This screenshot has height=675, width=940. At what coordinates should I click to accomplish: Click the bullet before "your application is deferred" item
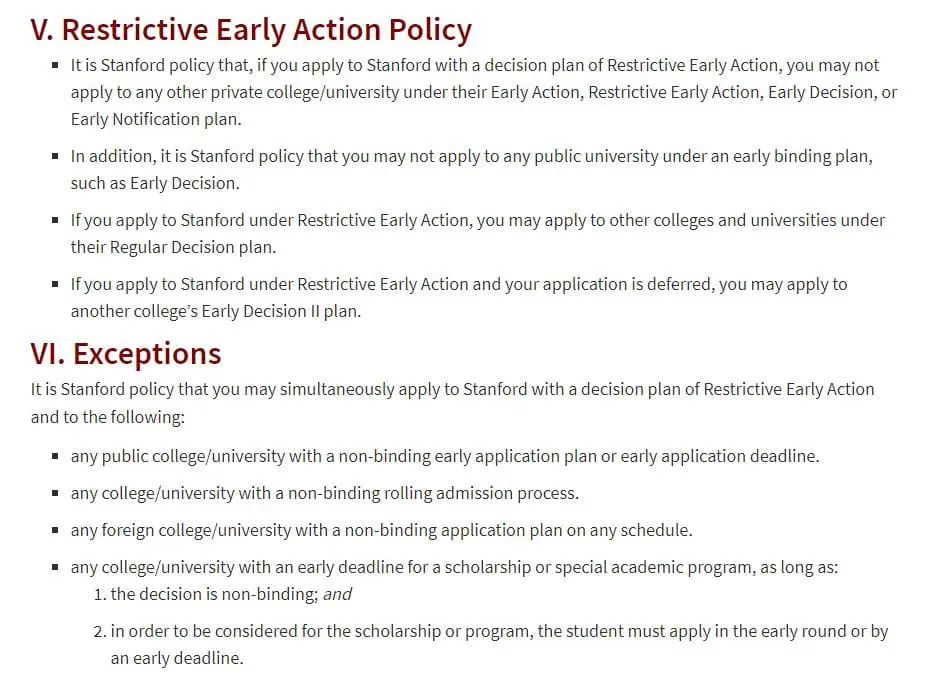[55, 284]
